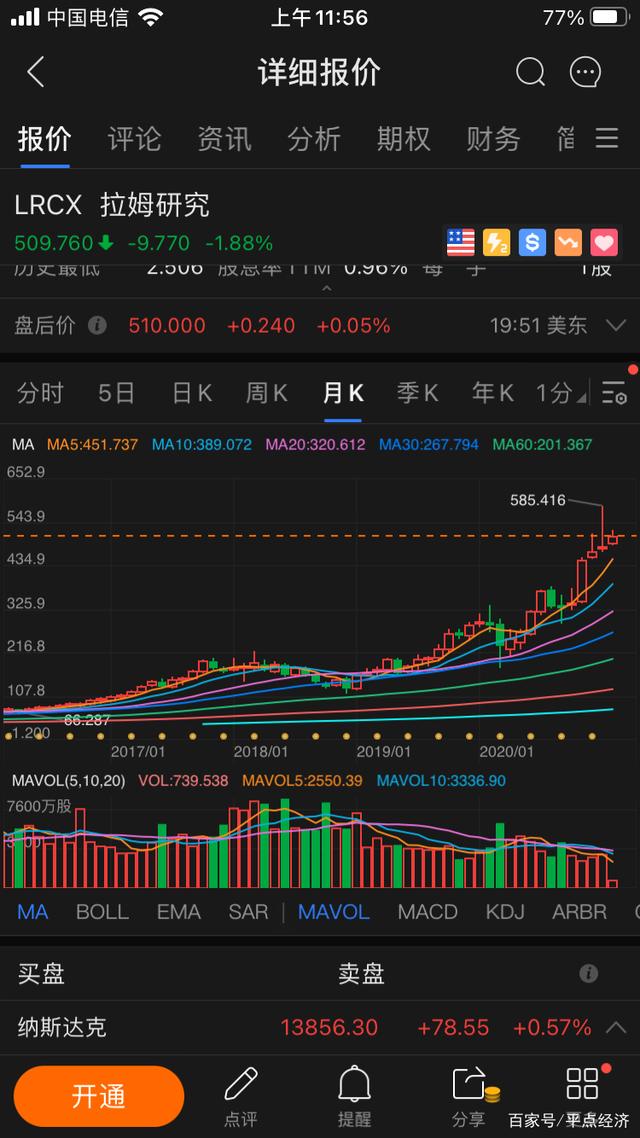Screen dimensions: 640x1138
Task: Tap the LRCX 拉姆研究 stock title
Action: (112, 205)
